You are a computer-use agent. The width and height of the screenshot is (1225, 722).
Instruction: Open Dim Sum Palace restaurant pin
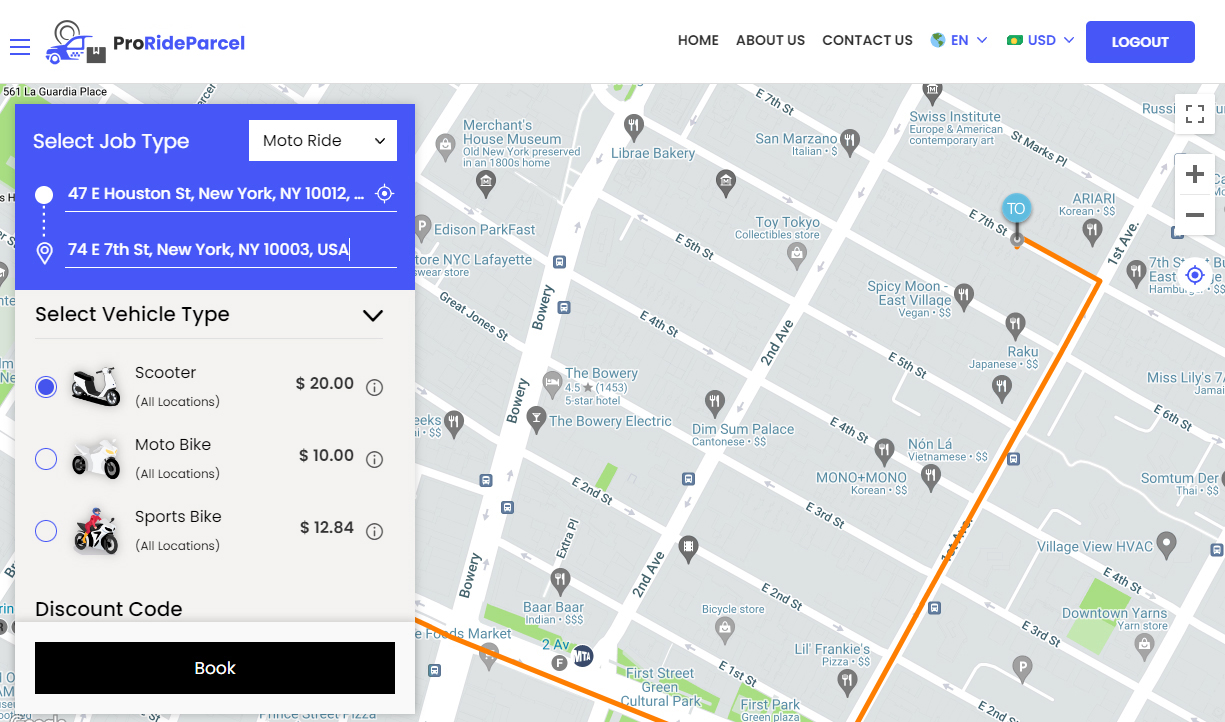click(x=714, y=404)
